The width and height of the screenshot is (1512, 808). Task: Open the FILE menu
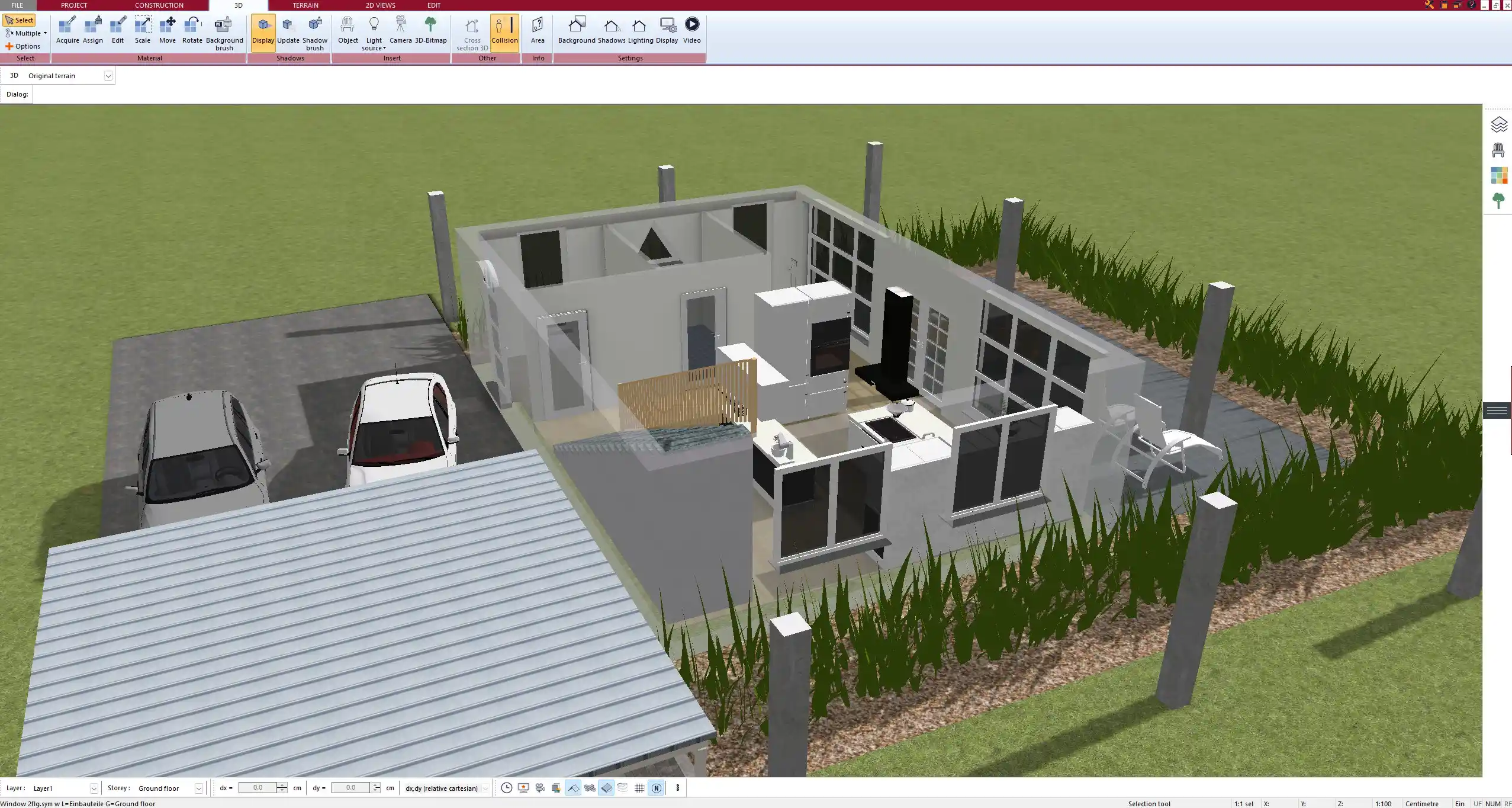coord(17,5)
